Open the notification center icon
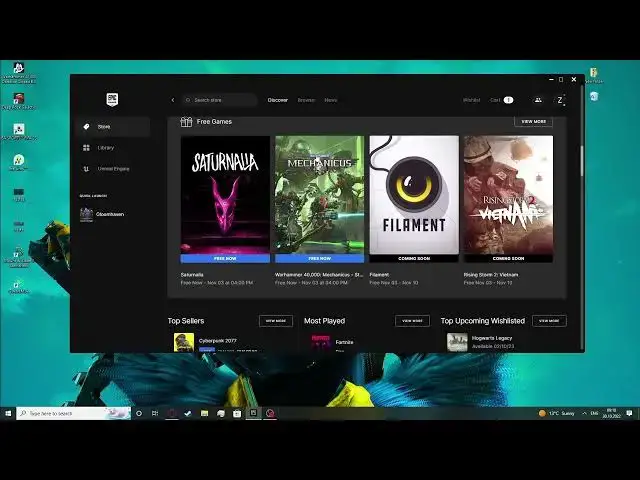This screenshot has height=480, width=640. point(629,413)
